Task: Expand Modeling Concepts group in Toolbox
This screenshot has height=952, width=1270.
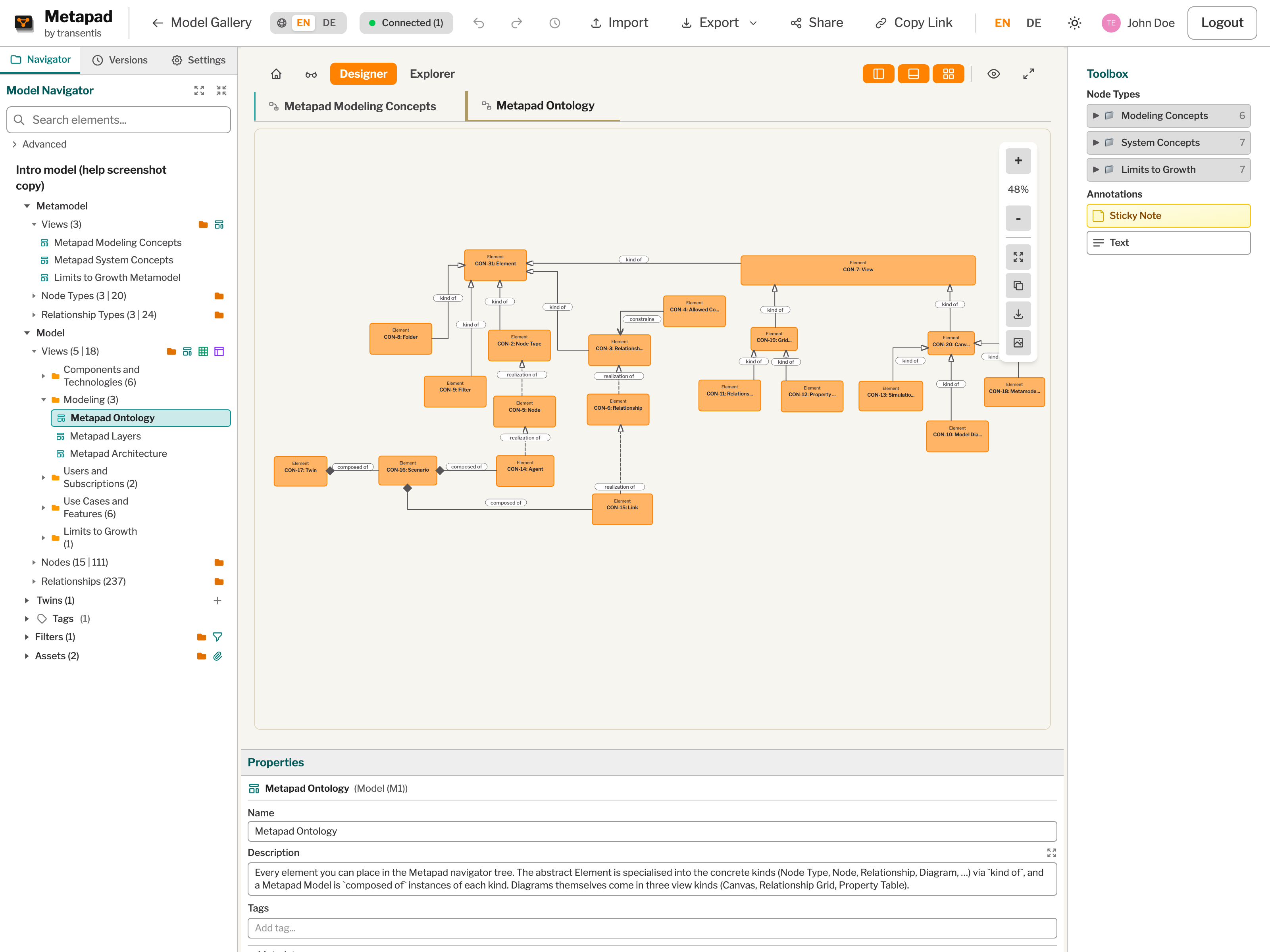Action: pos(1168,116)
